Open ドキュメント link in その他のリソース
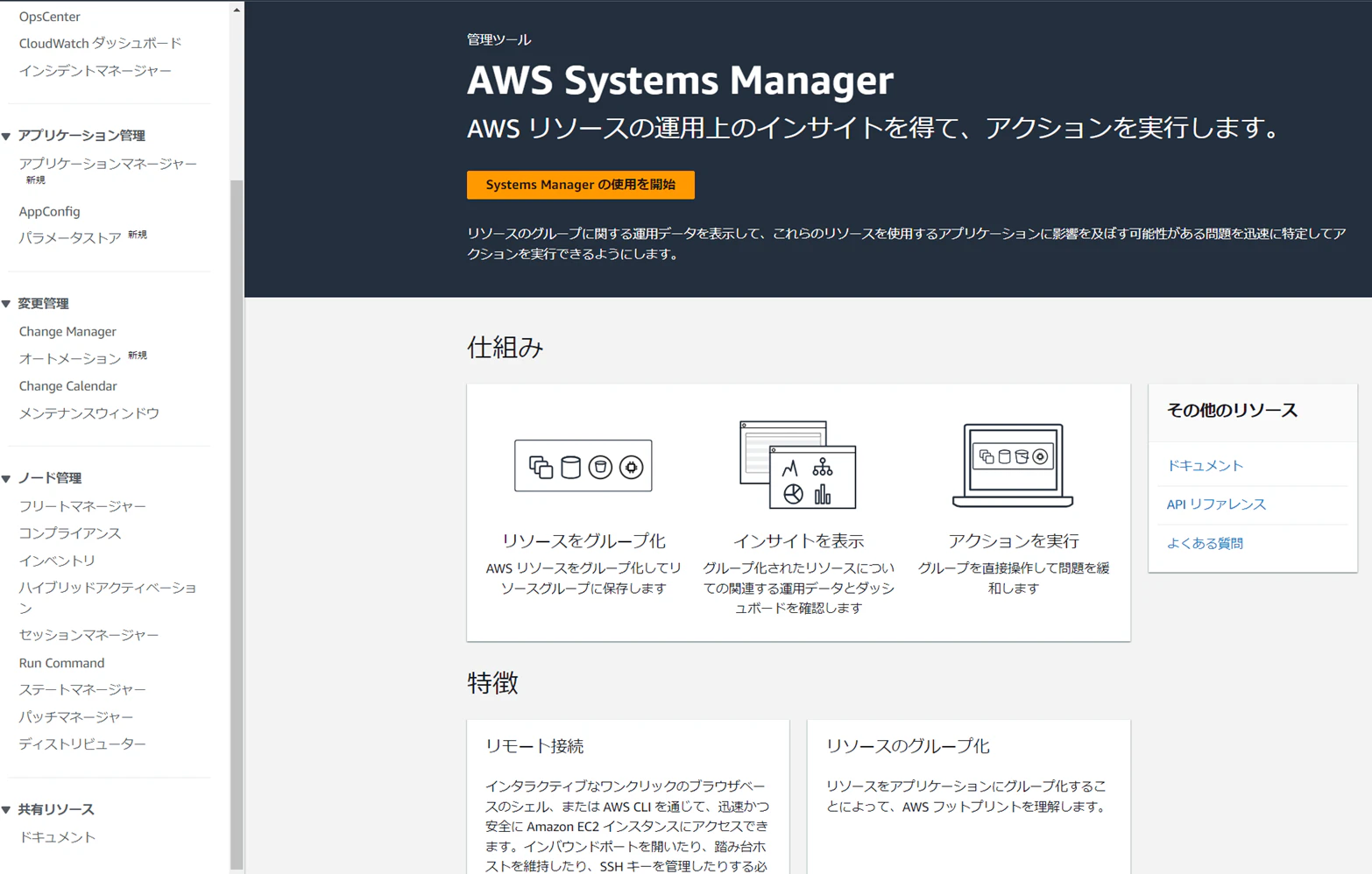The width and height of the screenshot is (1372, 874). (1205, 466)
